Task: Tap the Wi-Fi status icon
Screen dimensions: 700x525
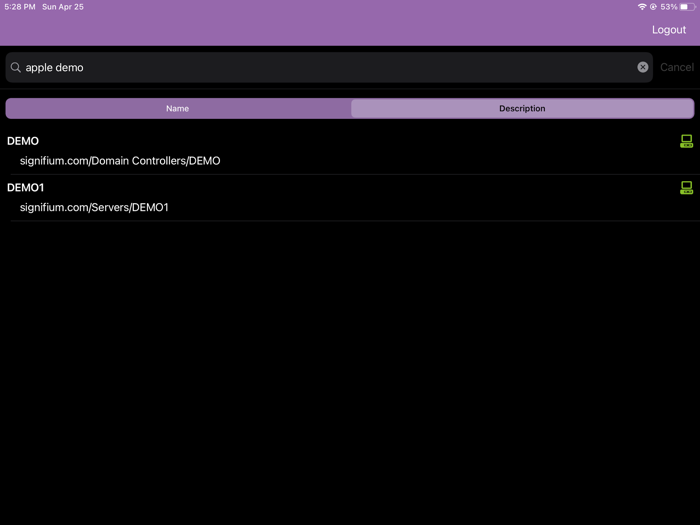Action: (x=642, y=7)
